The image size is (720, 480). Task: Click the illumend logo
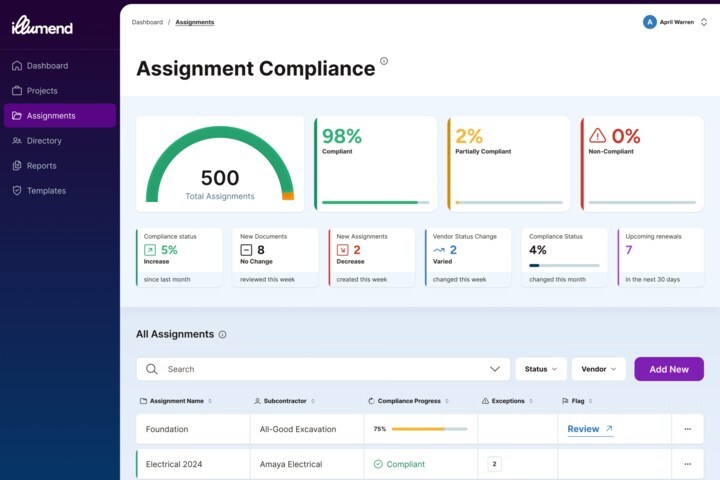click(x=42, y=26)
